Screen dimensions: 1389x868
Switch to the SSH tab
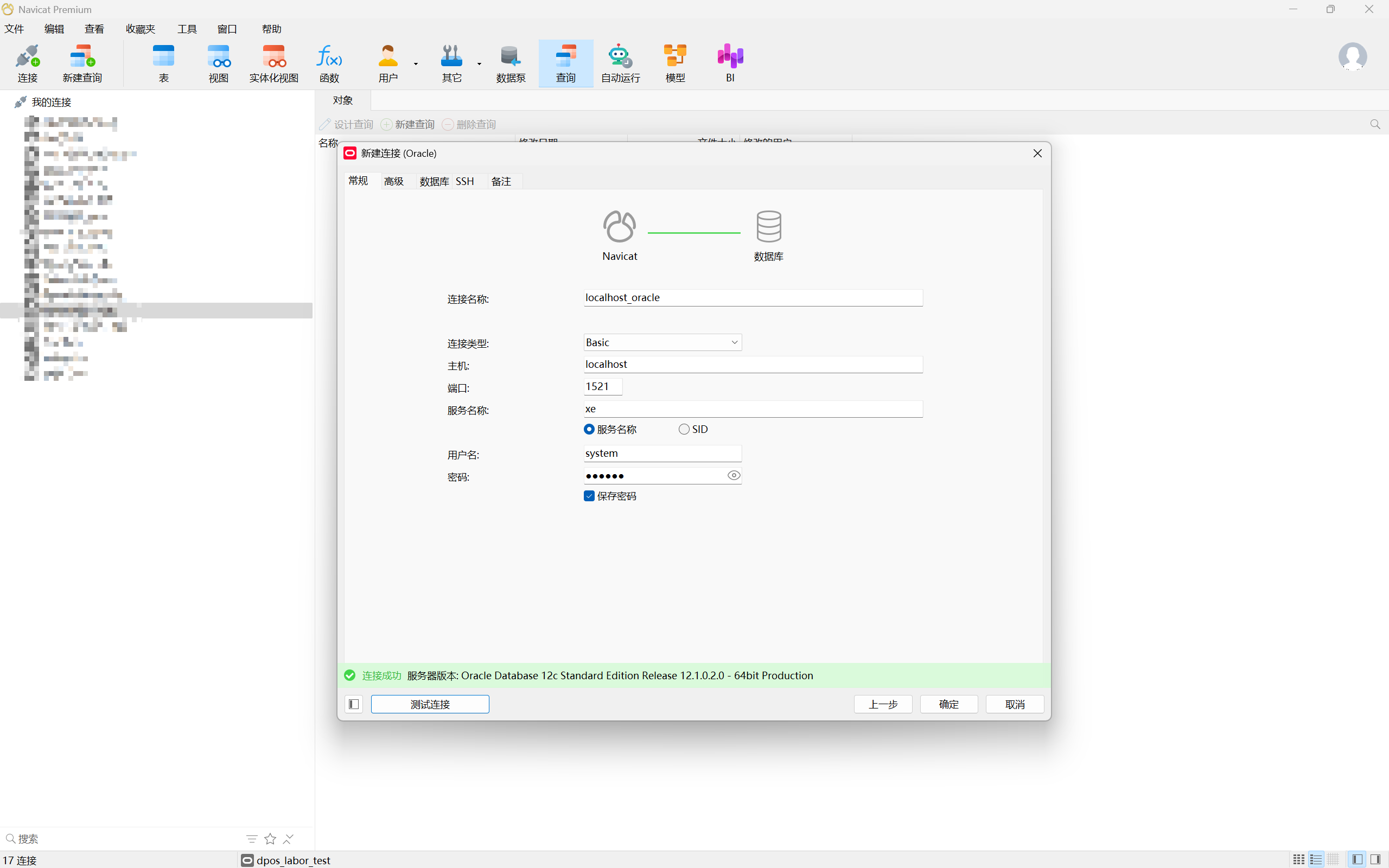(x=464, y=181)
